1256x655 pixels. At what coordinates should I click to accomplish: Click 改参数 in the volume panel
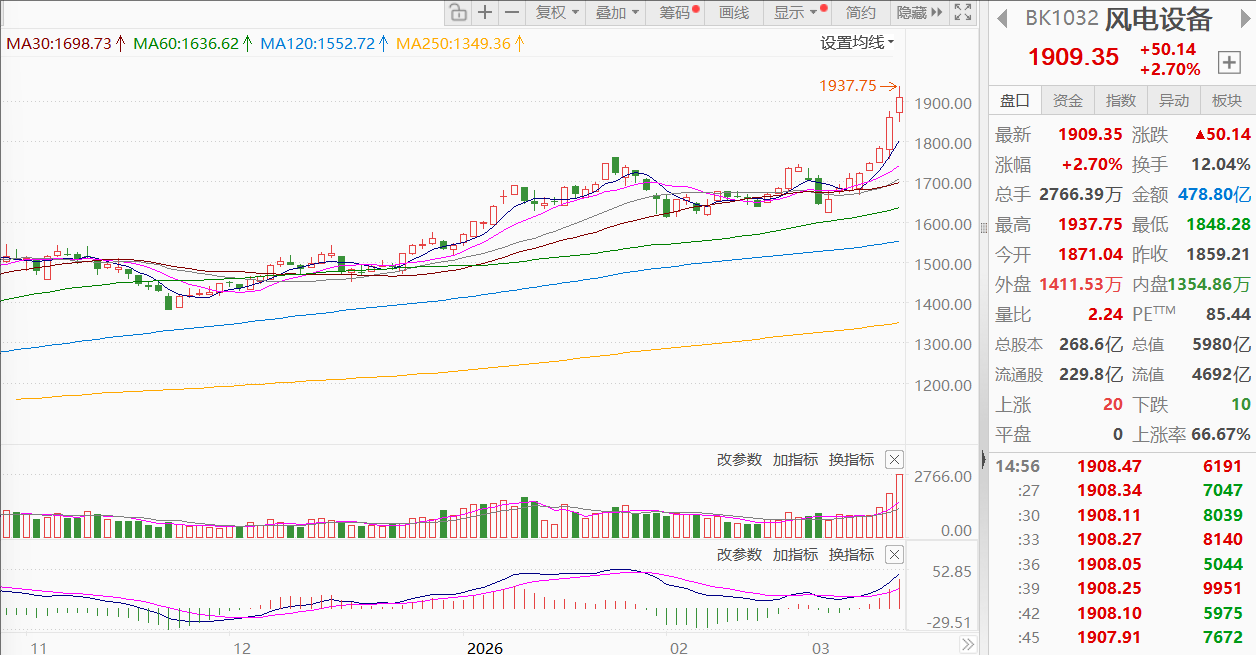[x=739, y=460]
